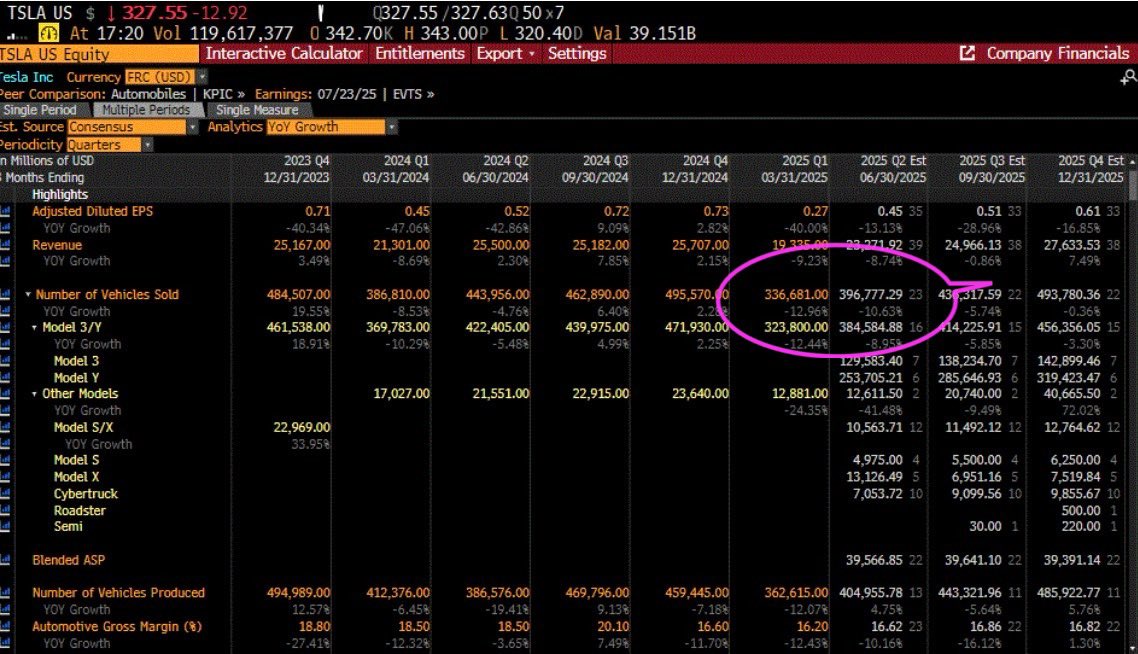Image resolution: width=1138 pixels, height=654 pixels.
Task: Open chart icon for the Revenue row
Action: click(x=6, y=245)
